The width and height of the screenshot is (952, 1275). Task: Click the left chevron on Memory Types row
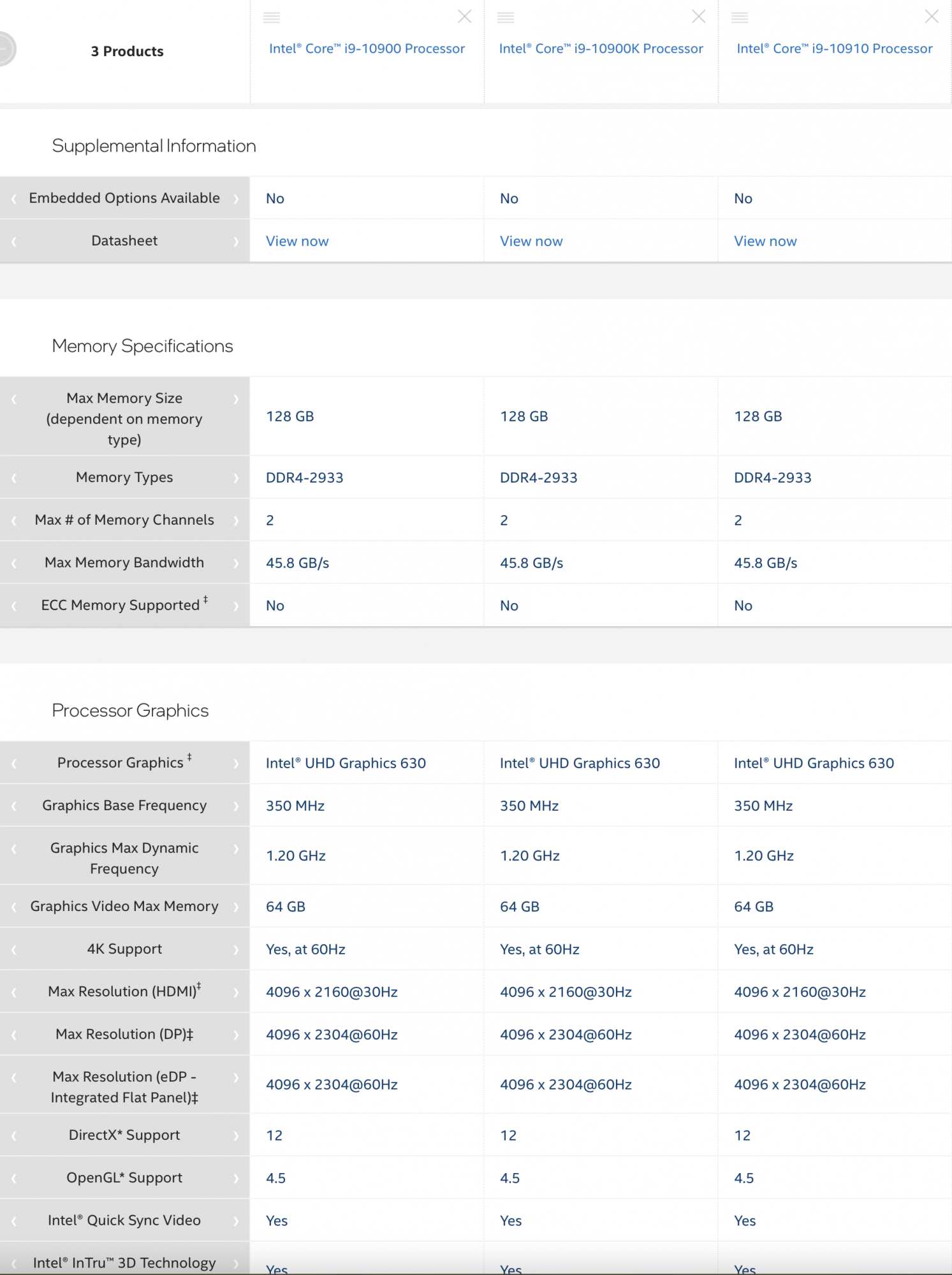tap(14, 477)
